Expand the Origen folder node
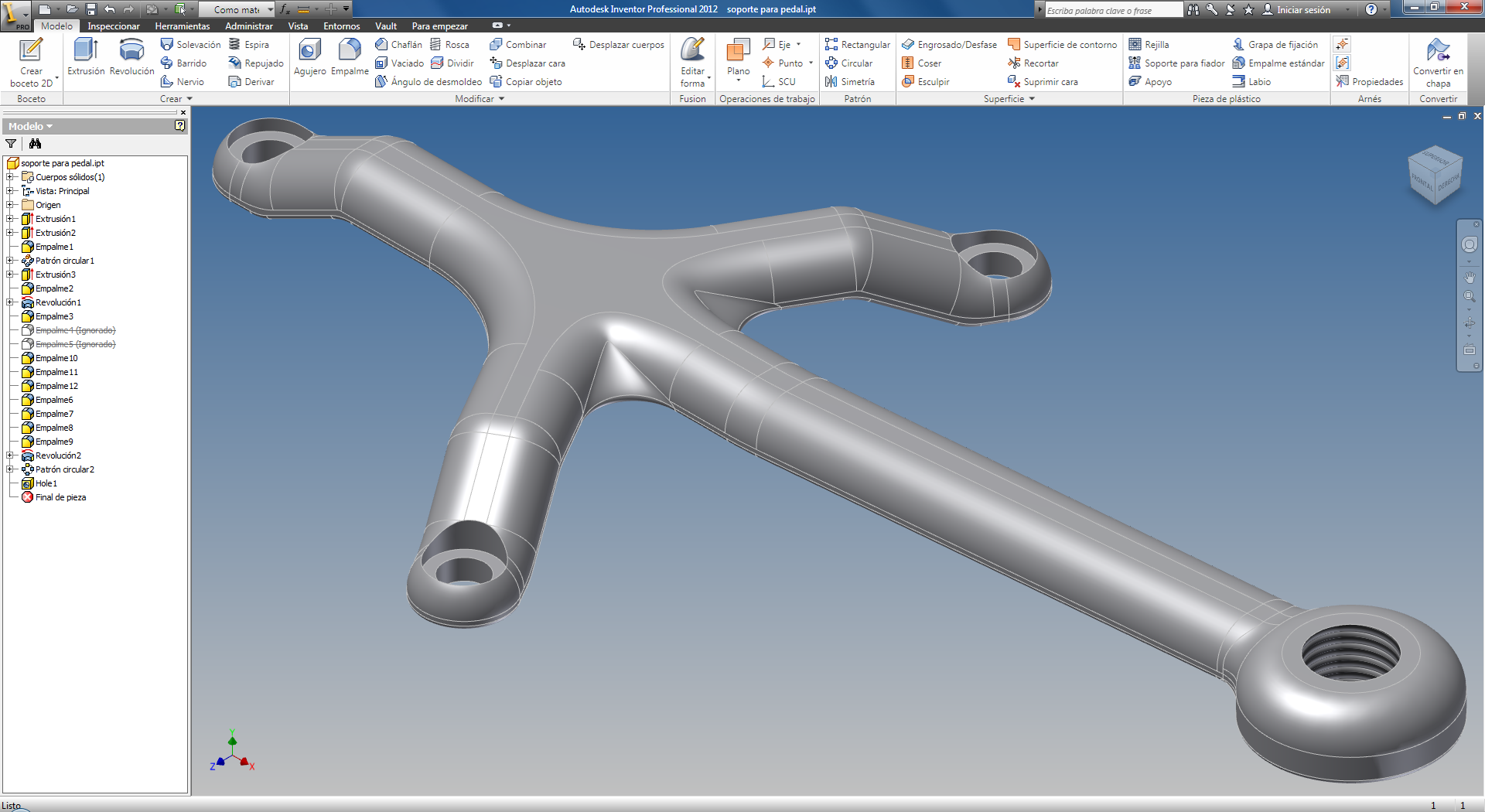The width and height of the screenshot is (1485, 812). [10, 205]
